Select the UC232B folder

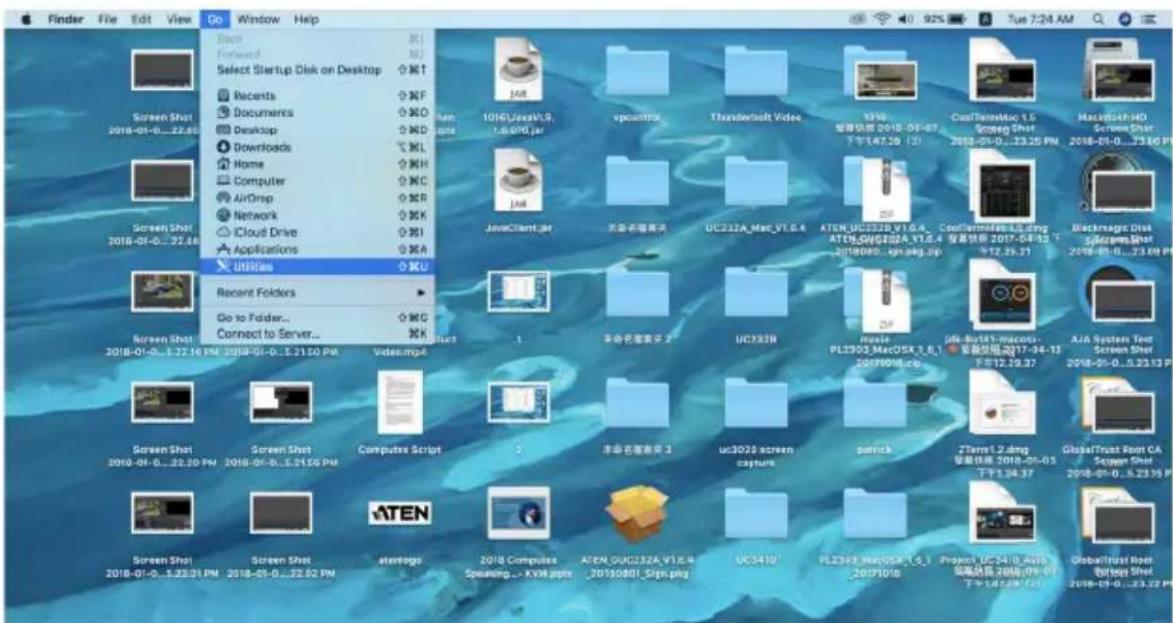point(756,292)
